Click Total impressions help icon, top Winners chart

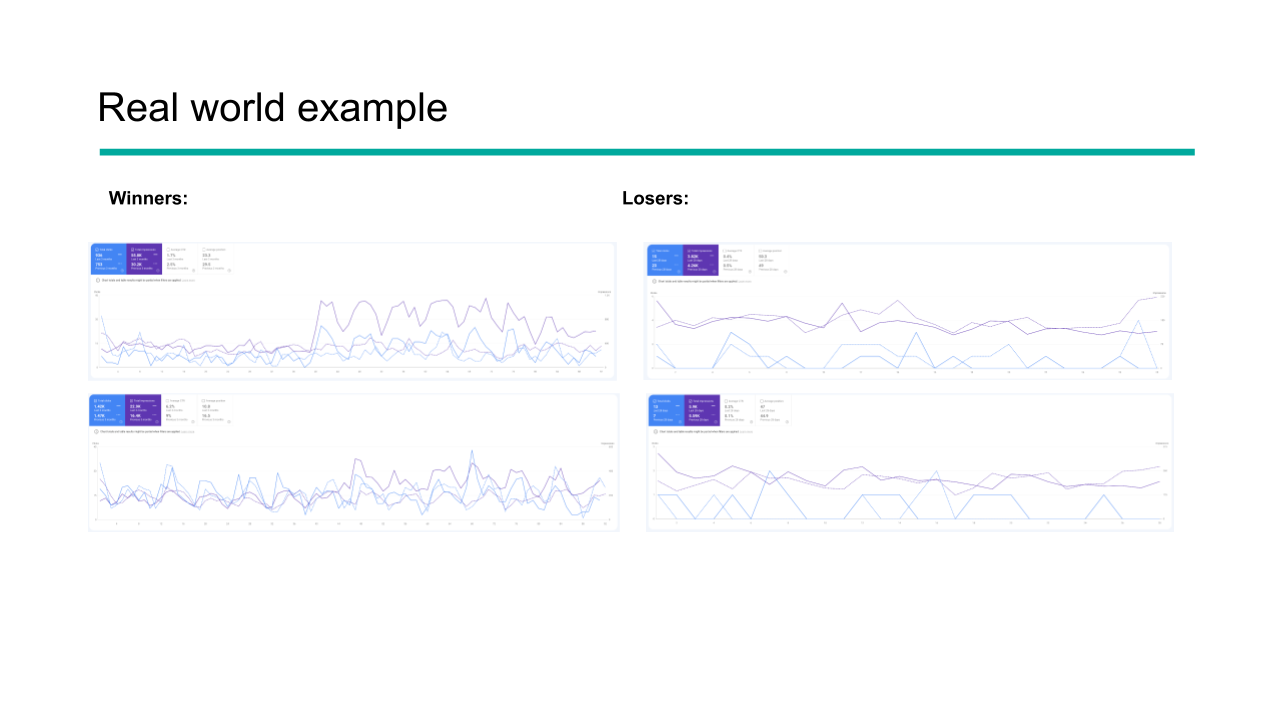(158, 270)
